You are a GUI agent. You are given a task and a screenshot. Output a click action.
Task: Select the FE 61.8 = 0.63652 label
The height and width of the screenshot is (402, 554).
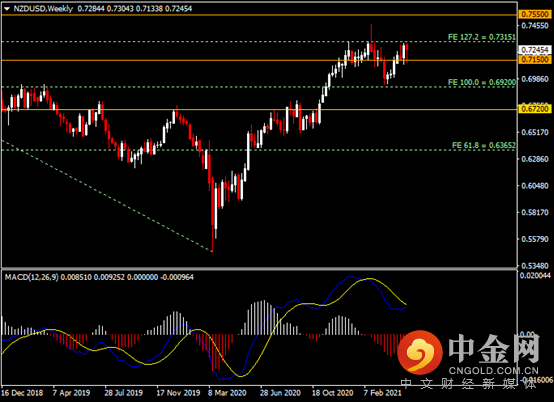pyautogui.click(x=484, y=145)
